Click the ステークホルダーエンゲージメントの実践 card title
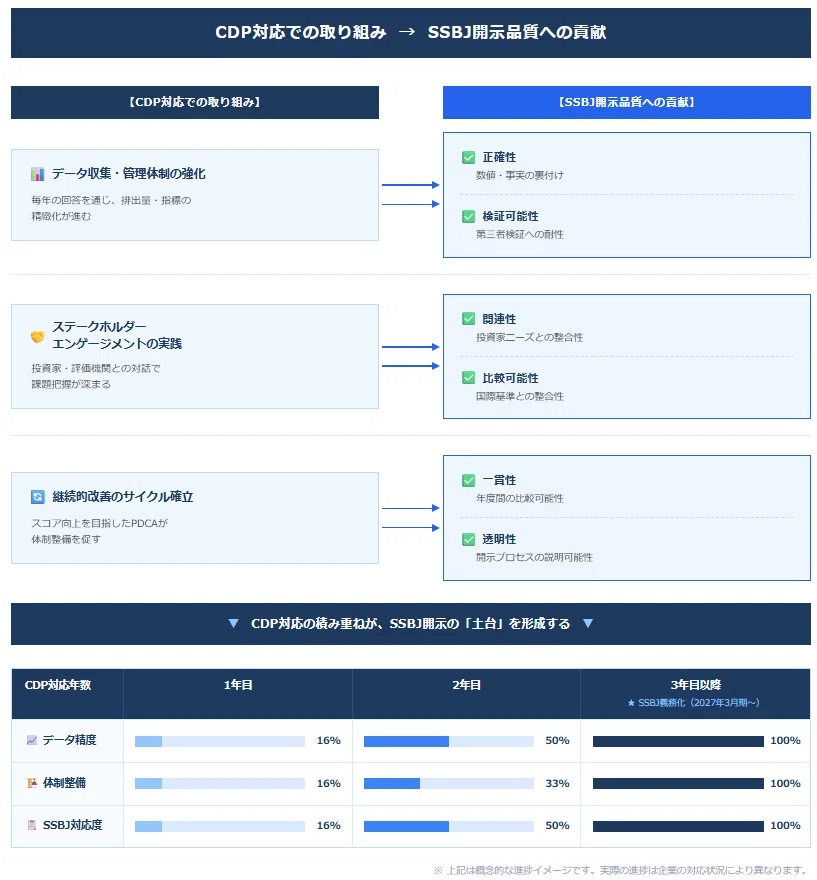Screen dimensions: 817x880 click(117, 335)
